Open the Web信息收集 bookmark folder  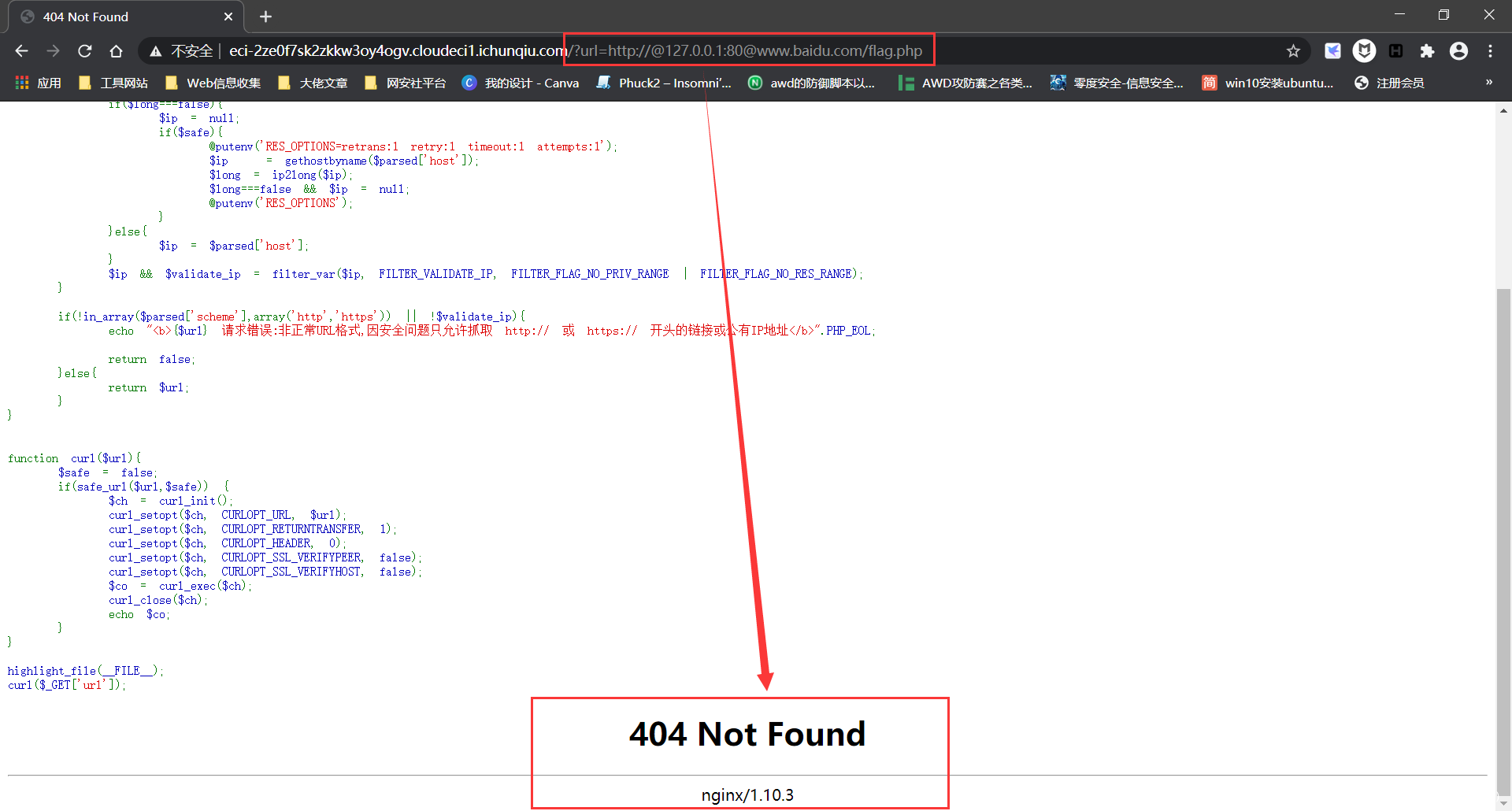pos(213,83)
